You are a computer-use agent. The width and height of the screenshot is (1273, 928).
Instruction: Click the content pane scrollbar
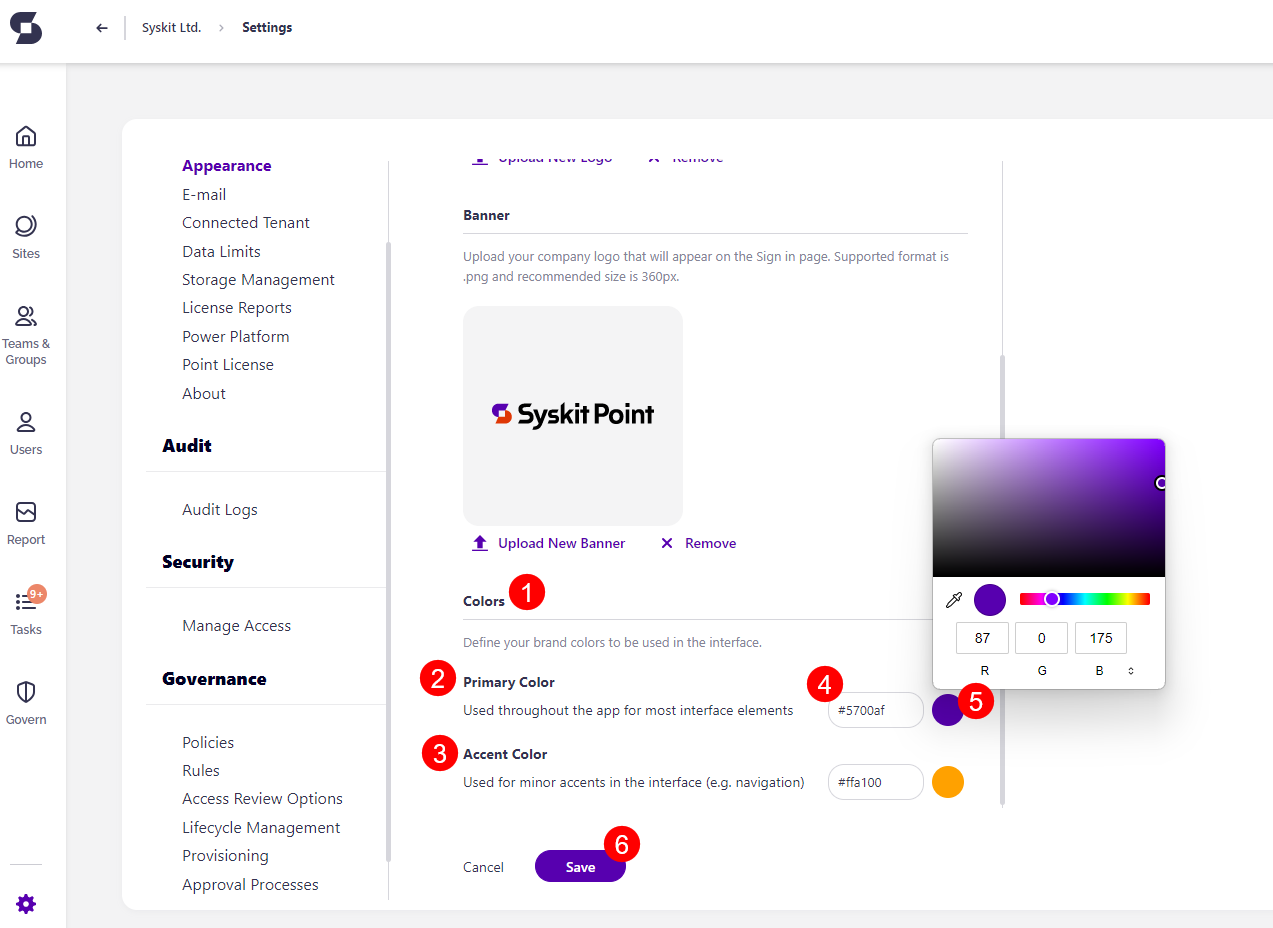(1002, 580)
